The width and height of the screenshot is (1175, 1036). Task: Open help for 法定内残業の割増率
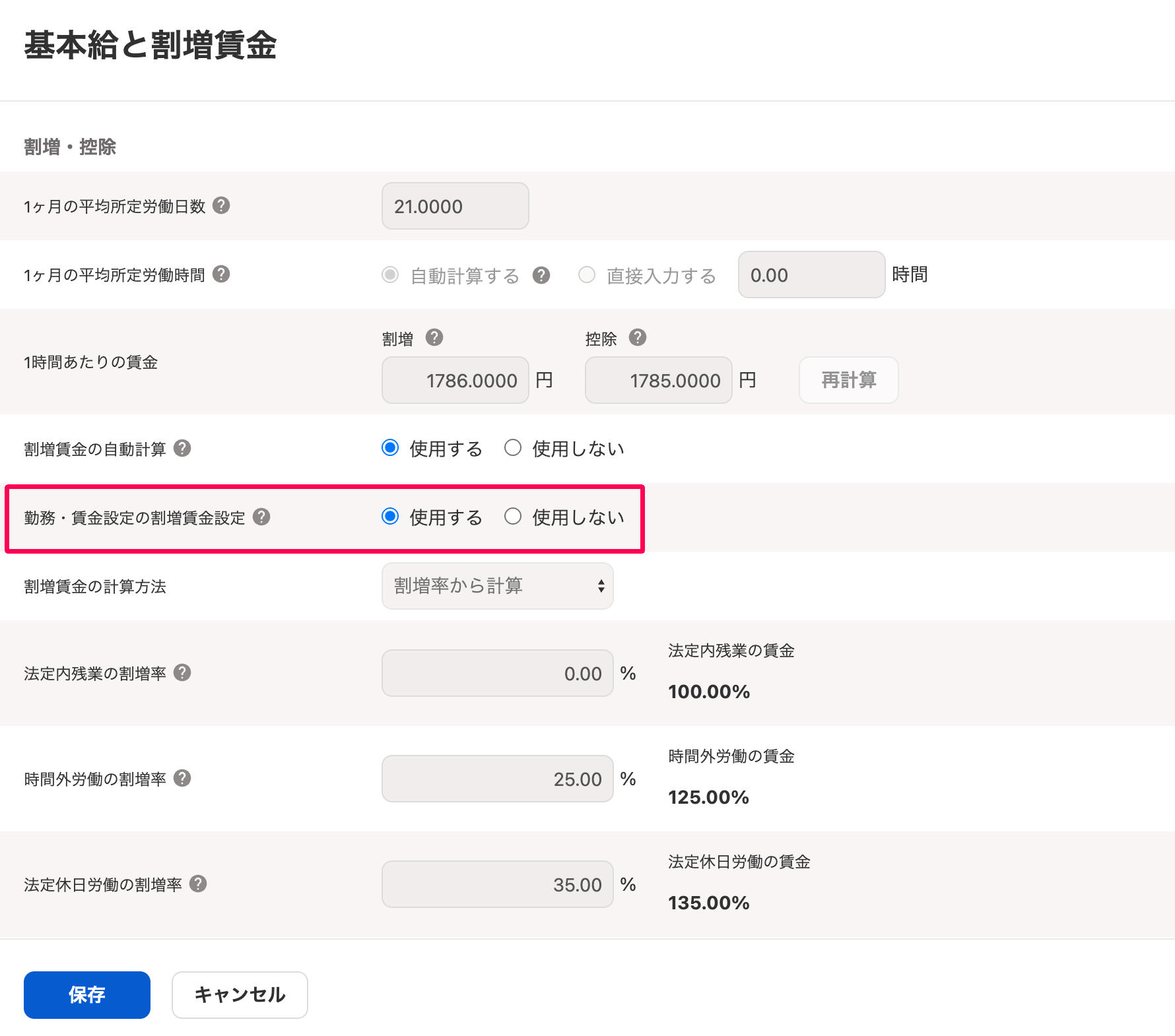[182, 672]
